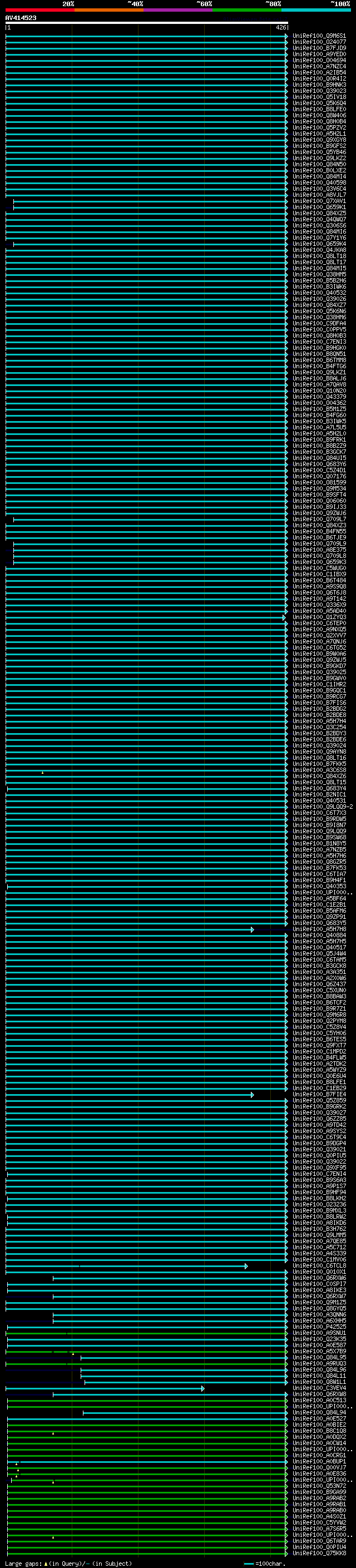Open hit UniRef100_A7NZC4
Screen dimensions: 356x1568
tap(319, 67)
